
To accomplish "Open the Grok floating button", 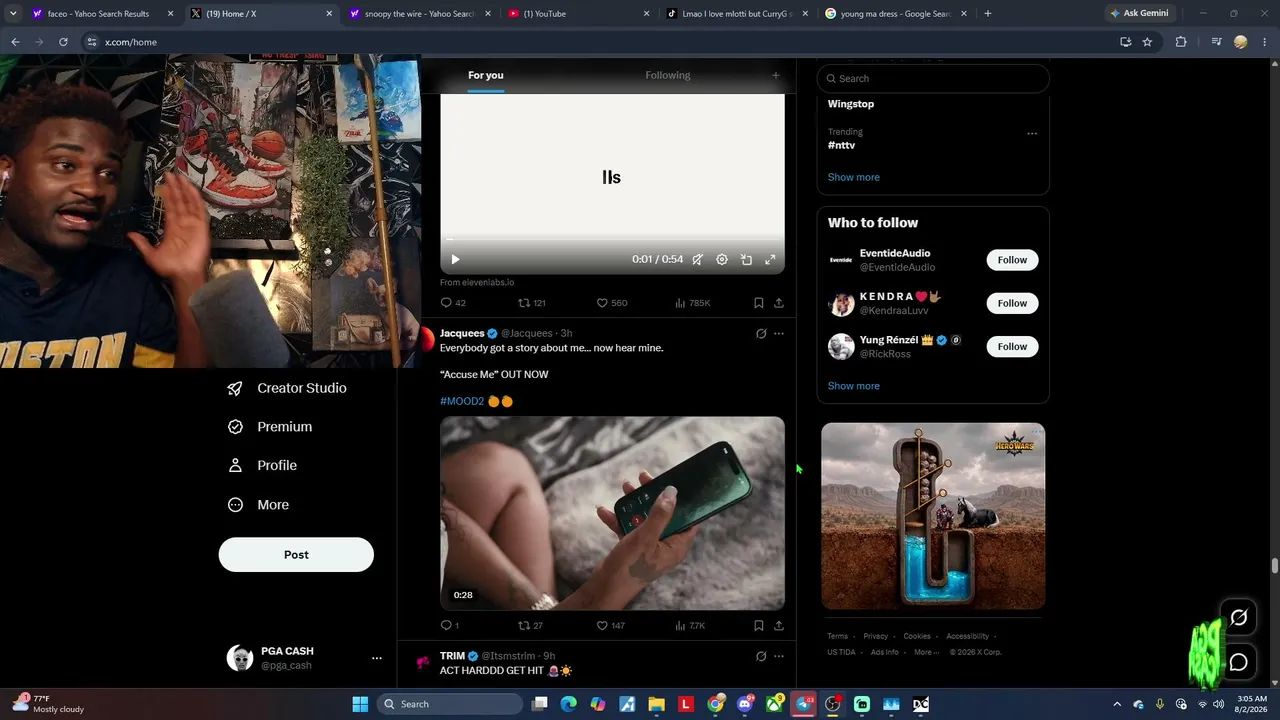I will [x=1238, y=618].
